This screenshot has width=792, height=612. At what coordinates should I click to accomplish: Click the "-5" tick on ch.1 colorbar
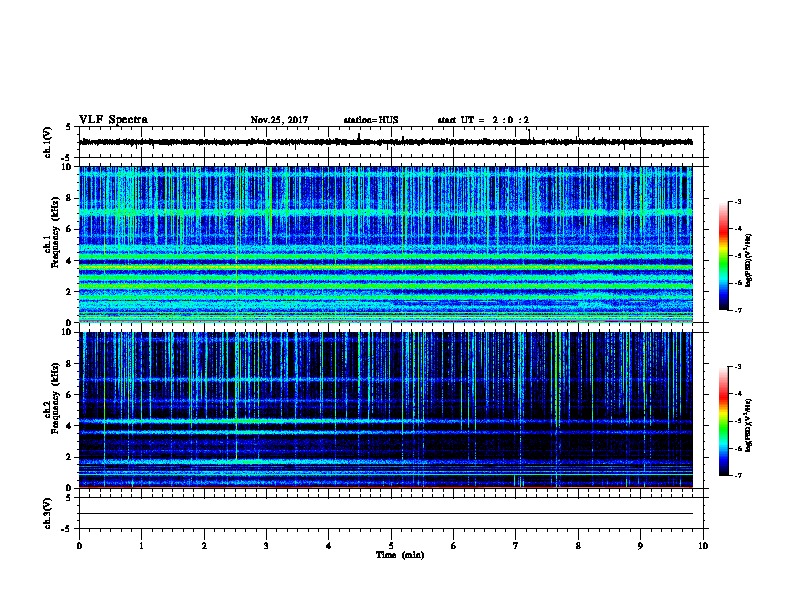tap(737, 256)
